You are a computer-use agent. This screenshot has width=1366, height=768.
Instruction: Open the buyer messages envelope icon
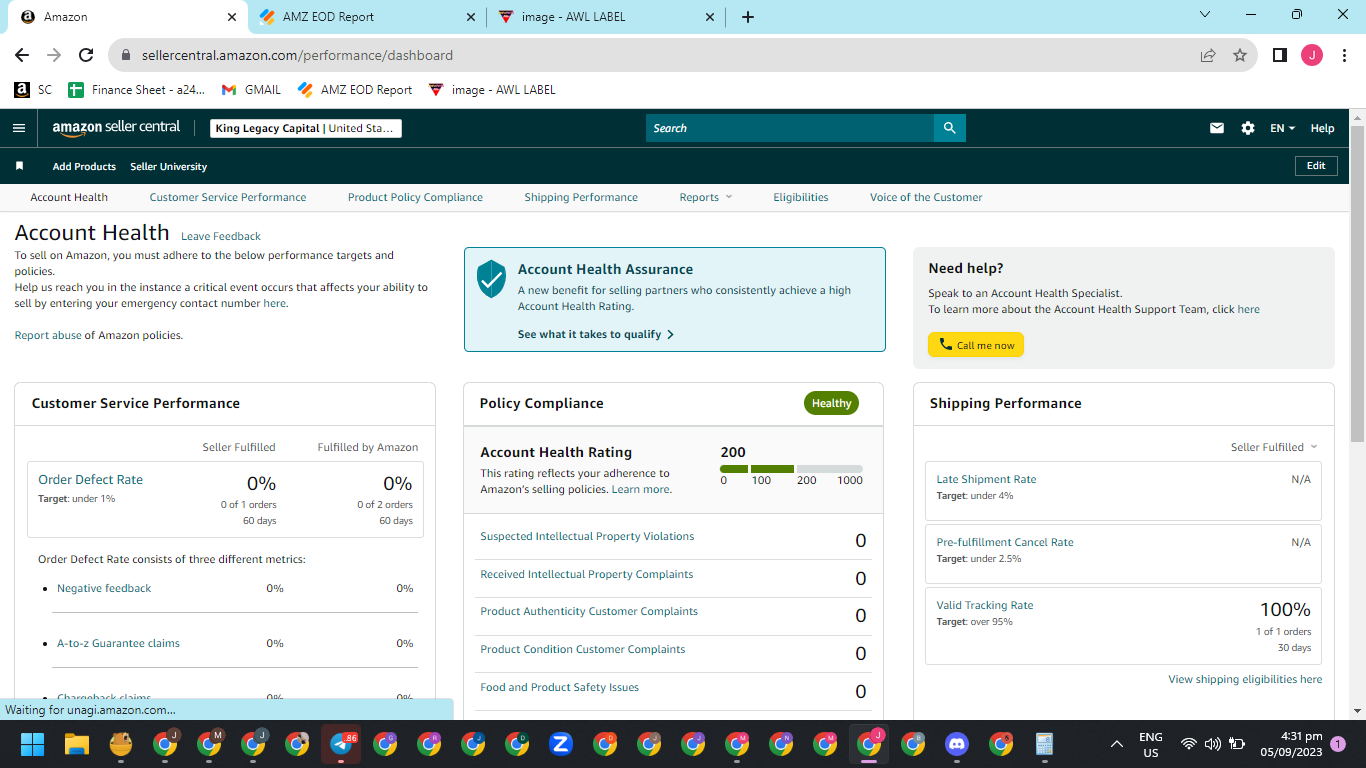(x=1217, y=128)
